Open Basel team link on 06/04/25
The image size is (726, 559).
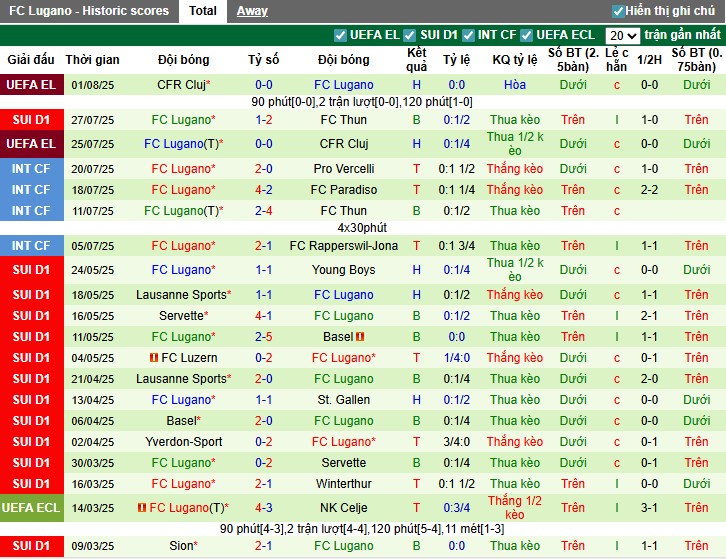click(181, 421)
